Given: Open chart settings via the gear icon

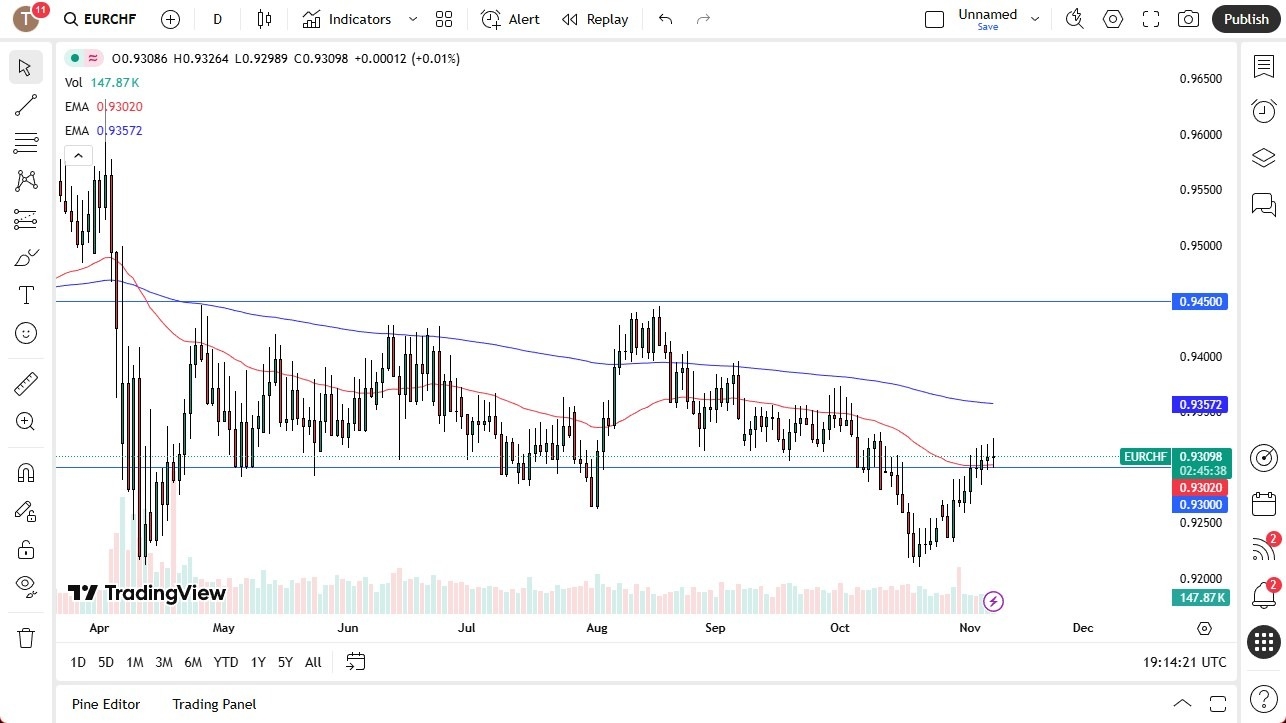Looking at the screenshot, I should click(1112, 18).
